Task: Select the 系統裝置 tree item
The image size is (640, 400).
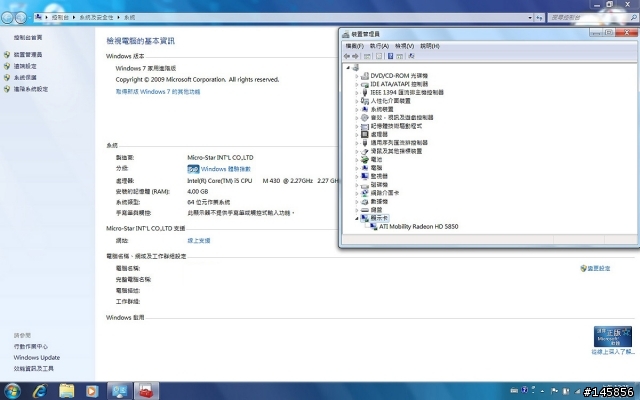Action: point(382,109)
